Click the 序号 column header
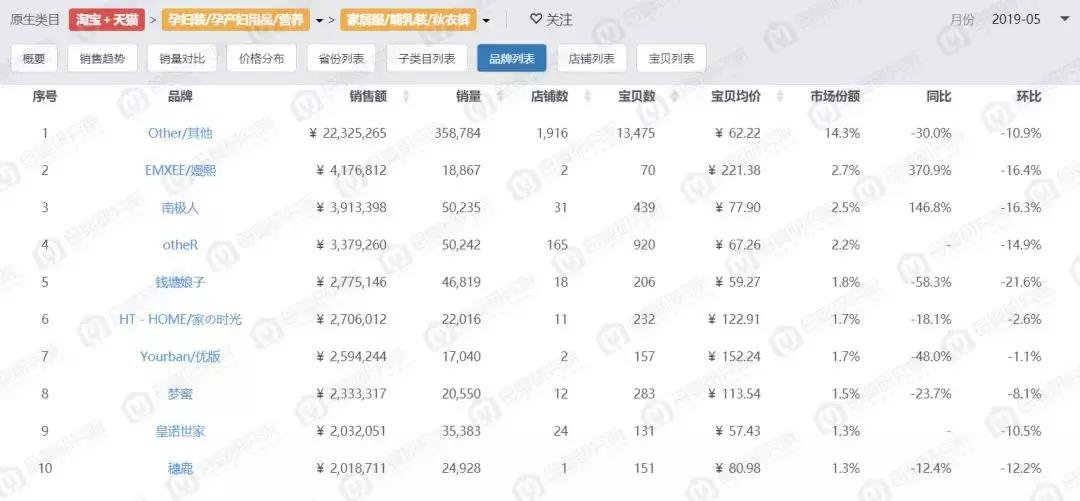The width and height of the screenshot is (1080, 501). [x=45, y=96]
